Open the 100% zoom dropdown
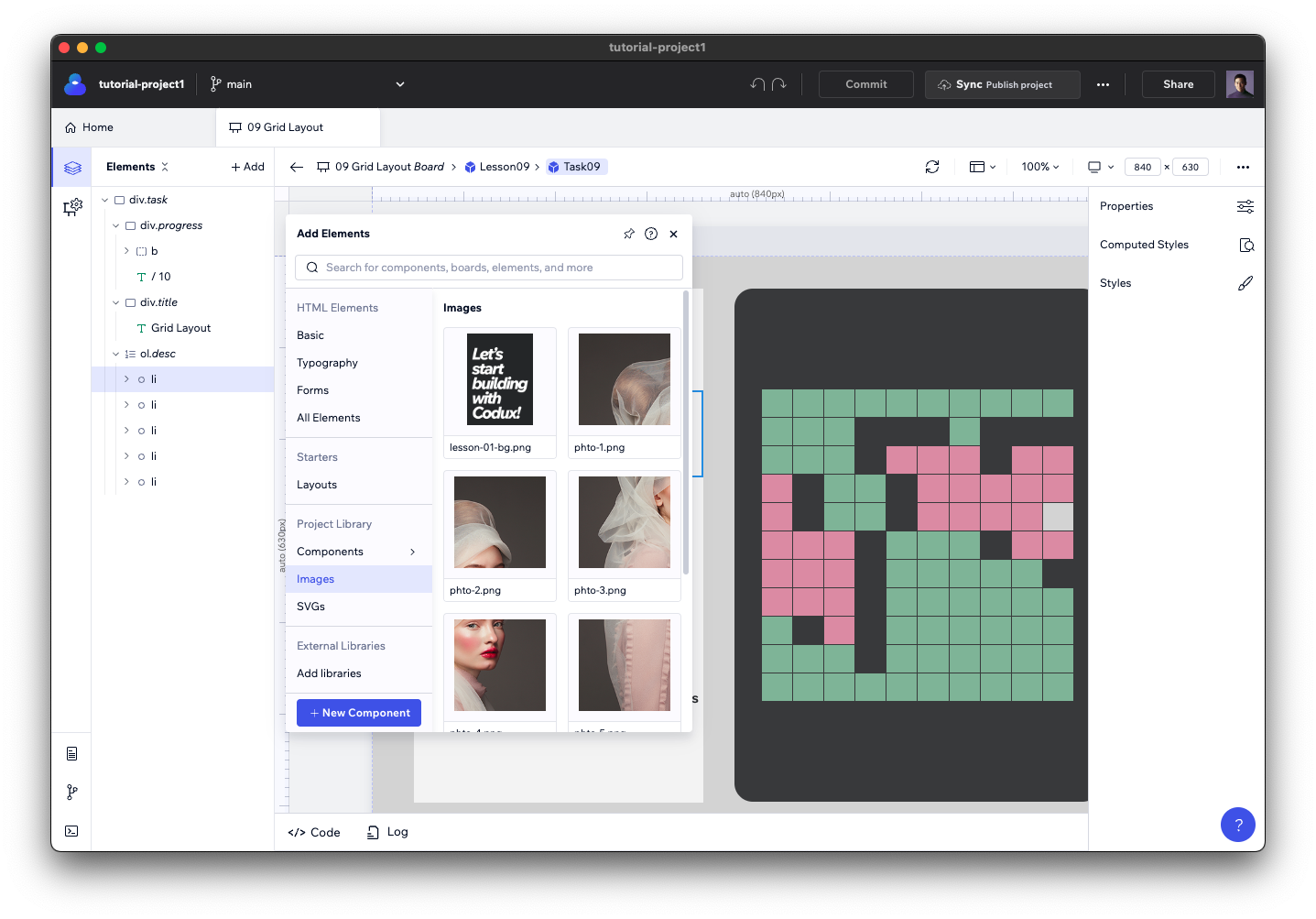 (1040, 167)
